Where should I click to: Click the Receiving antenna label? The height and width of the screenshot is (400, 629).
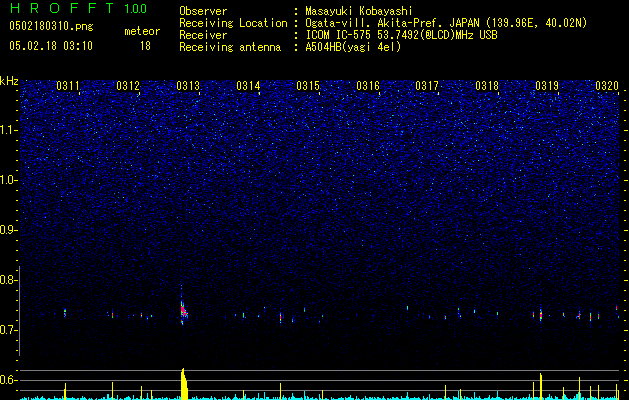coord(230,47)
